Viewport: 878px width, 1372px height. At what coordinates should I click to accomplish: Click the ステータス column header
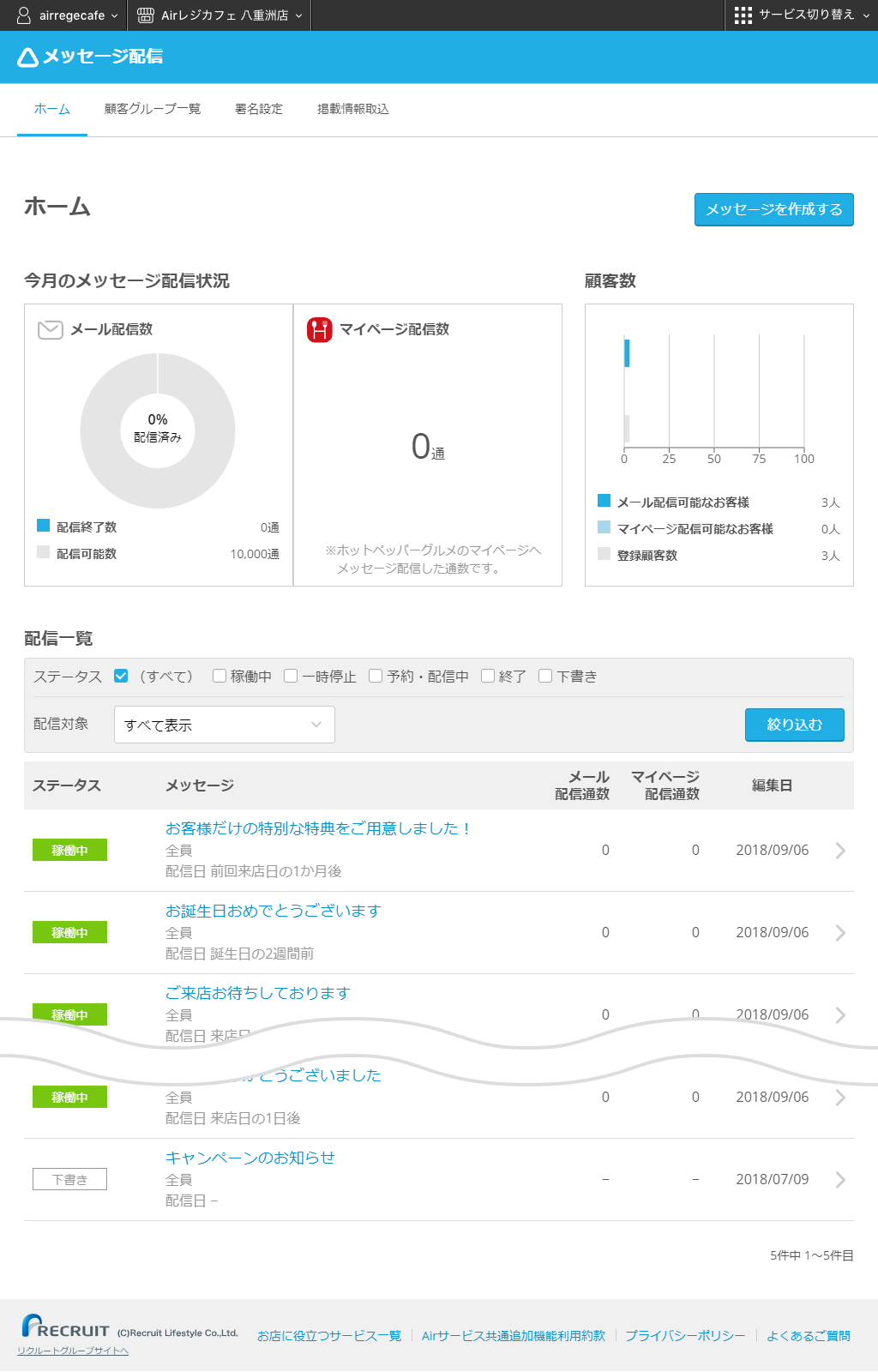67,785
